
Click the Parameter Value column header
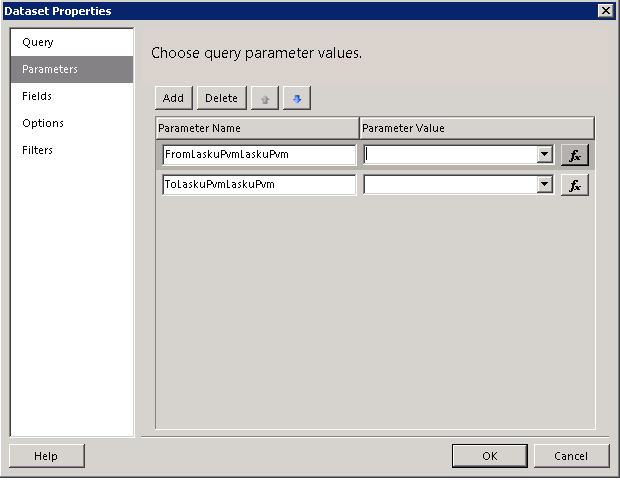476,128
